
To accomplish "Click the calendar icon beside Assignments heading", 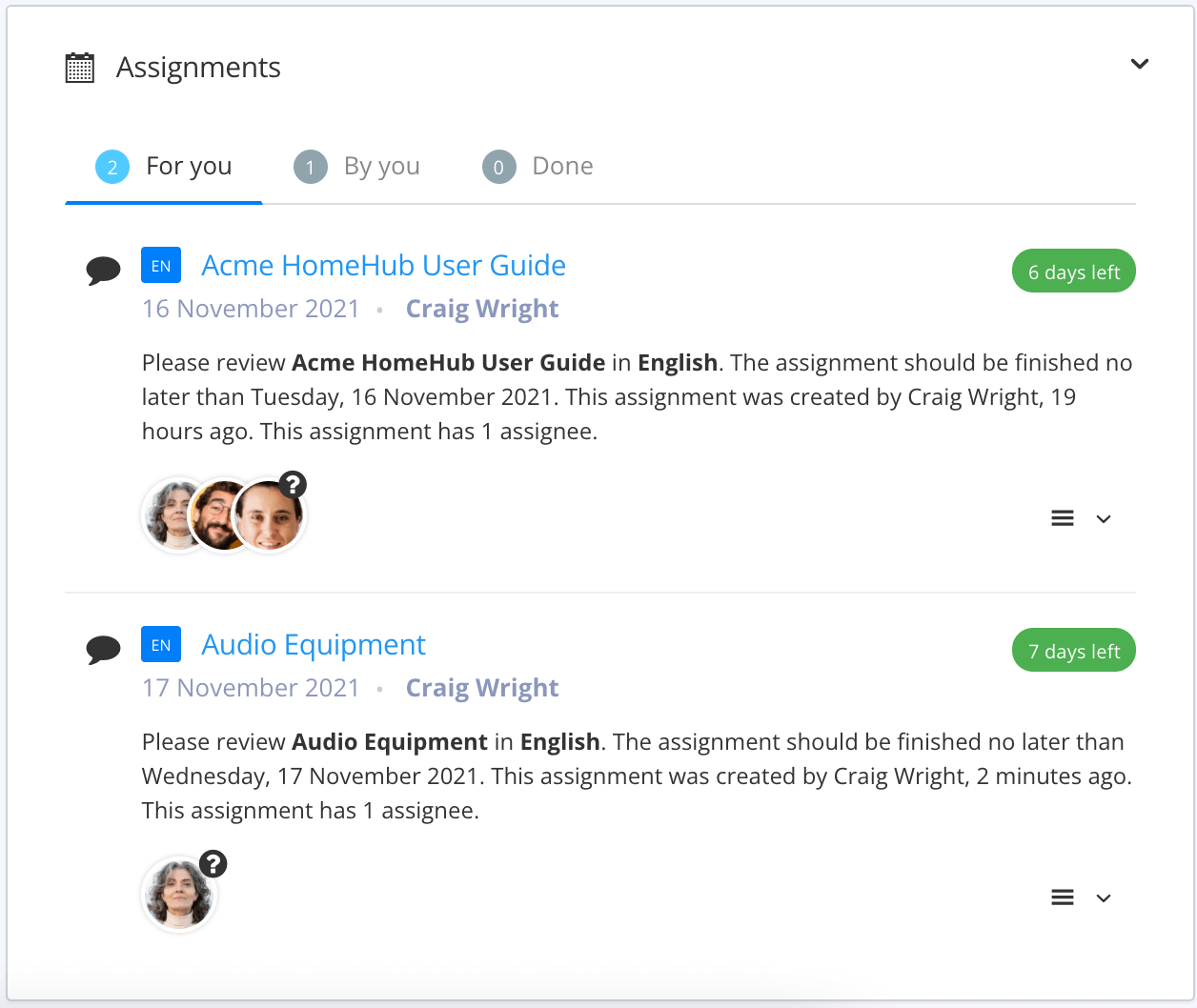I will (x=78, y=67).
